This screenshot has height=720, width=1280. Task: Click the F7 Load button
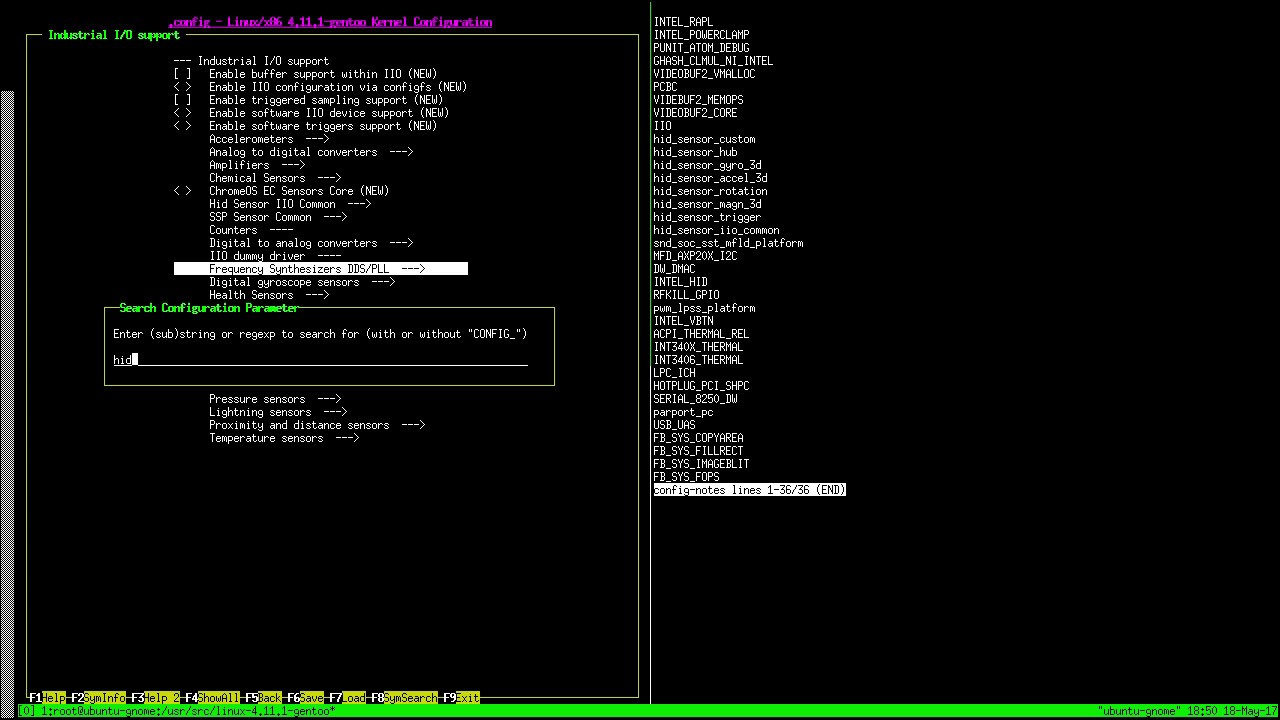[347, 697]
